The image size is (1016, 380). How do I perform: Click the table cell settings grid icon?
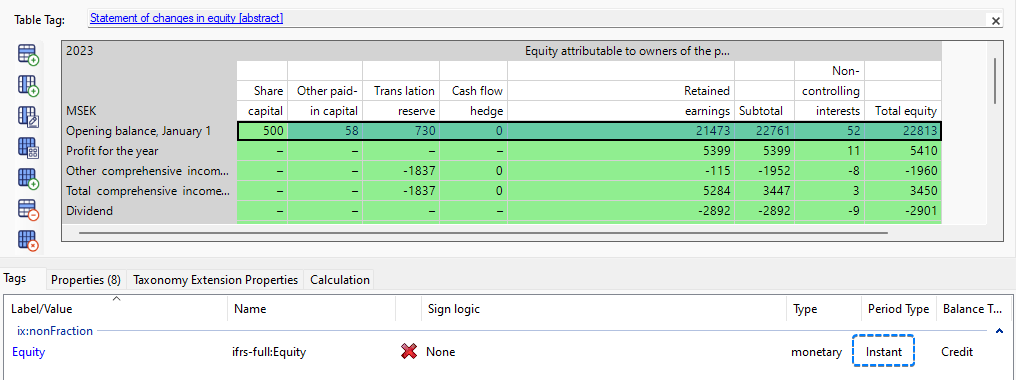pyautogui.click(x=29, y=147)
